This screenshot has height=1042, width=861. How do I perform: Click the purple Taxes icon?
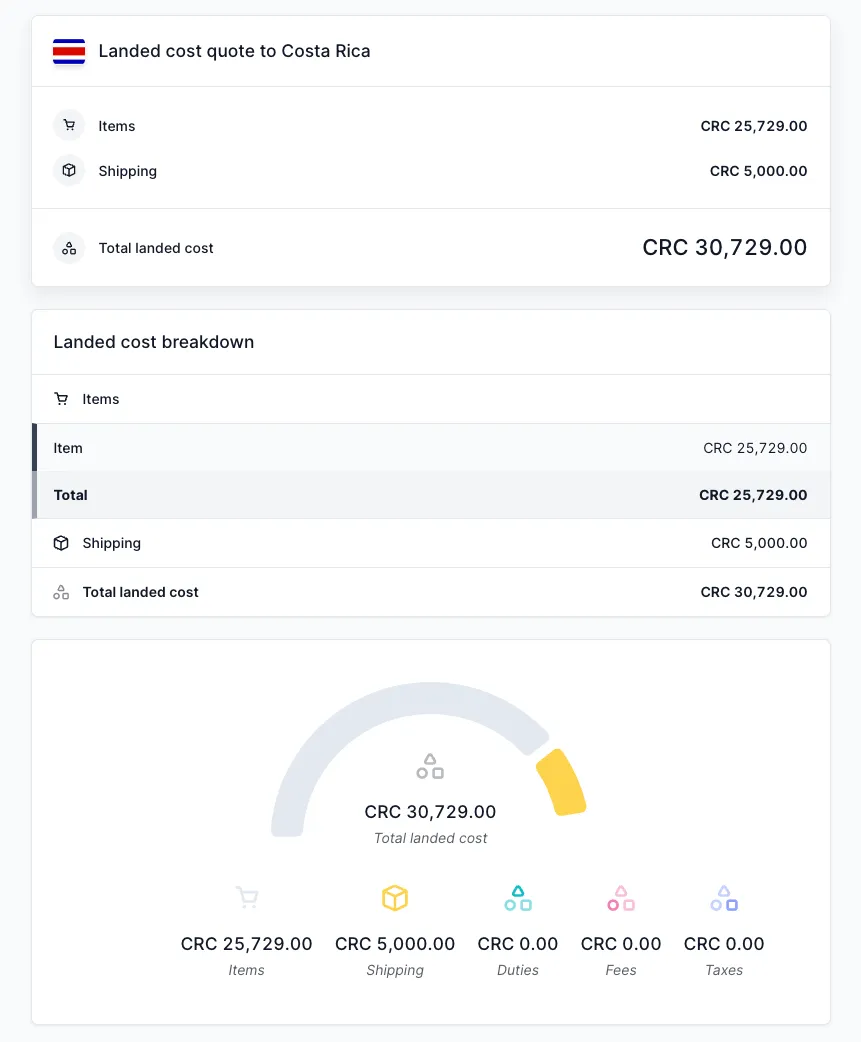tap(724, 898)
